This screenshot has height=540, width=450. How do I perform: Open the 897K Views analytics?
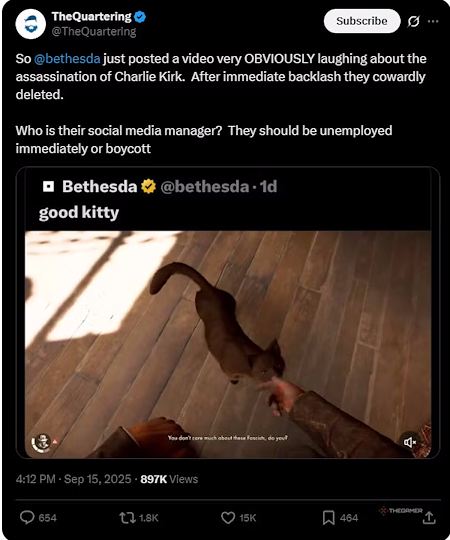pos(169,479)
